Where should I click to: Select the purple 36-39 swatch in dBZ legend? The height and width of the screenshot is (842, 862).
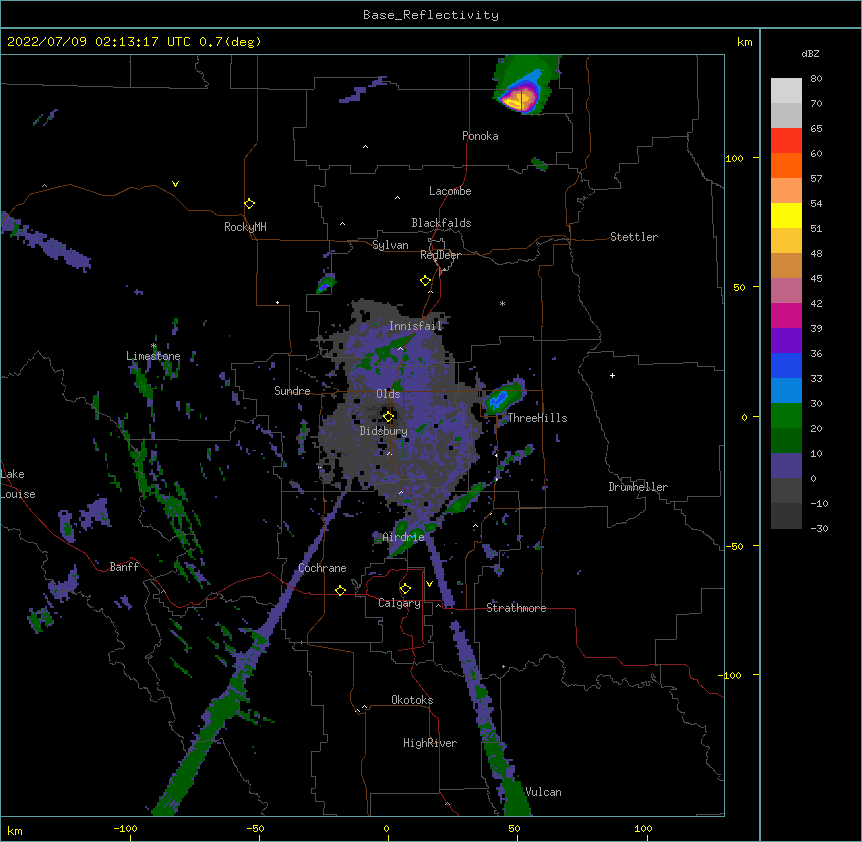click(x=786, y=341)
